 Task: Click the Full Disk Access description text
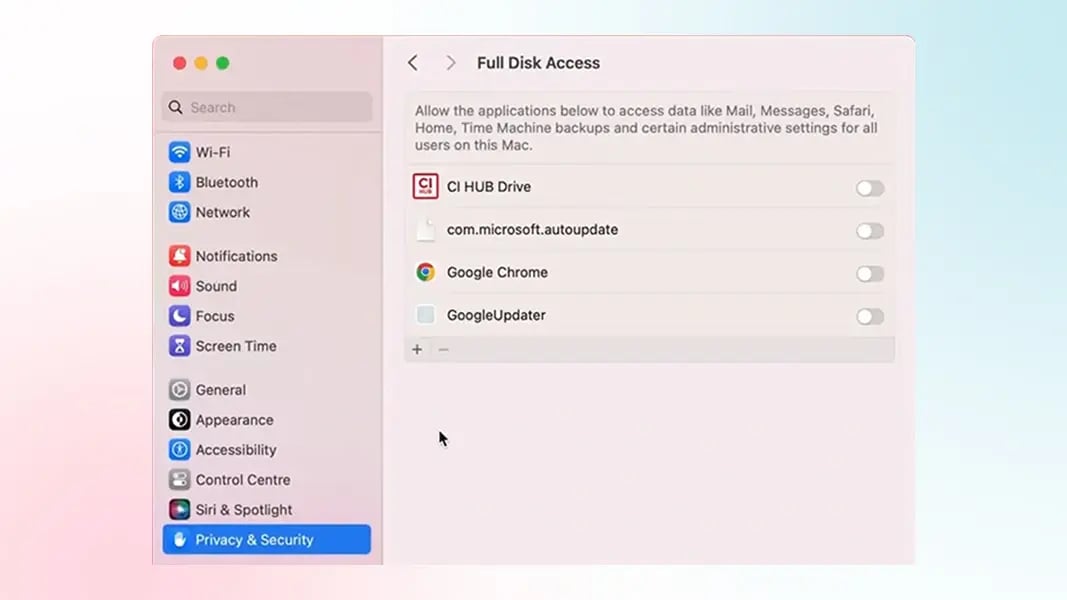(x=646, y=128)
